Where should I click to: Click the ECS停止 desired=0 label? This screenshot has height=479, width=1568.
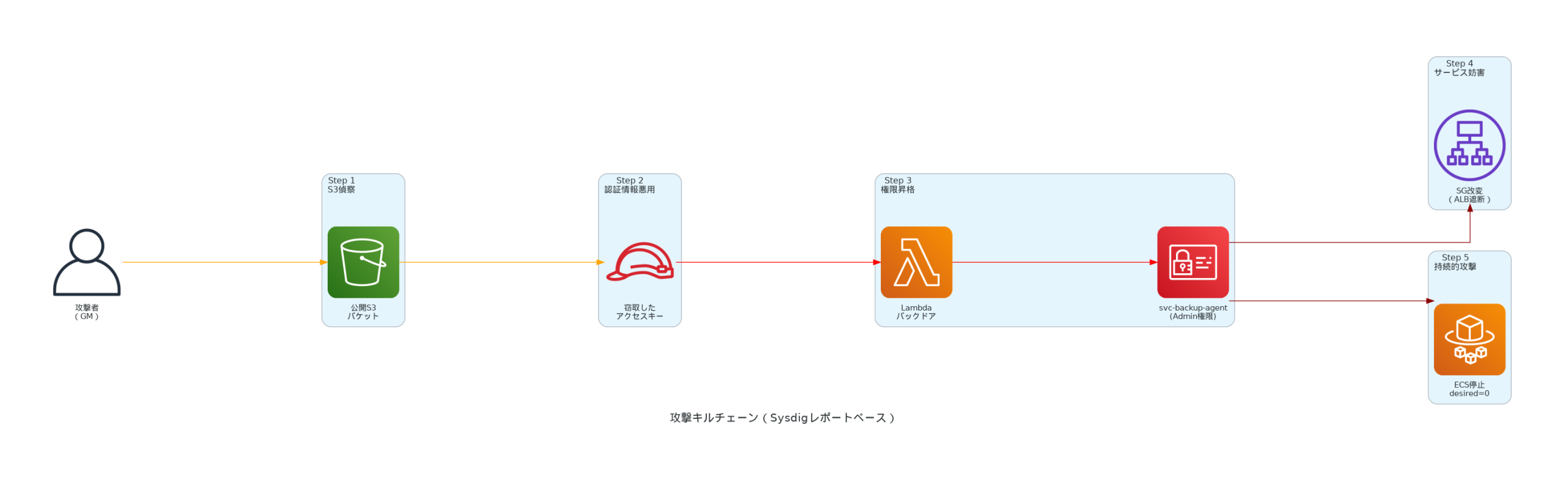[x=1469, y=389]
